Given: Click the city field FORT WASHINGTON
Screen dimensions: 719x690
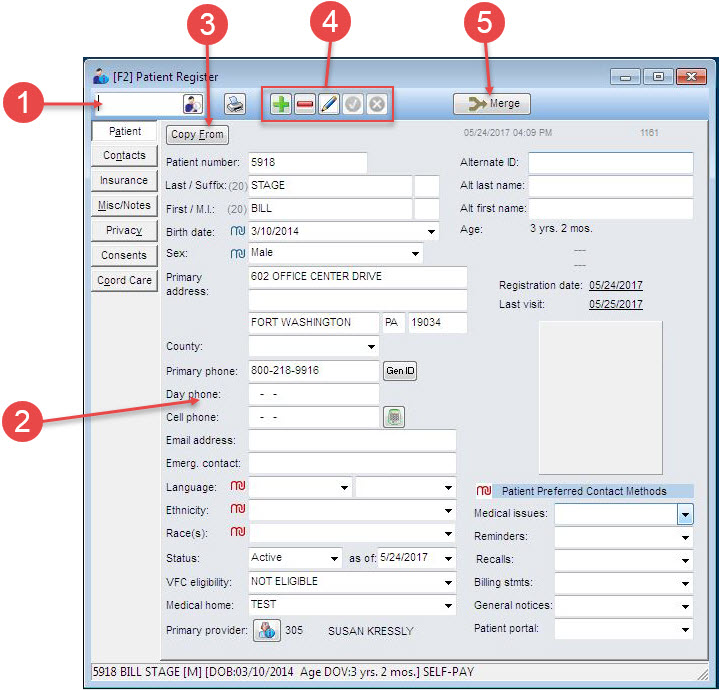Looking at the screenshot, I should pyautogui.click(x=314, y=323).
